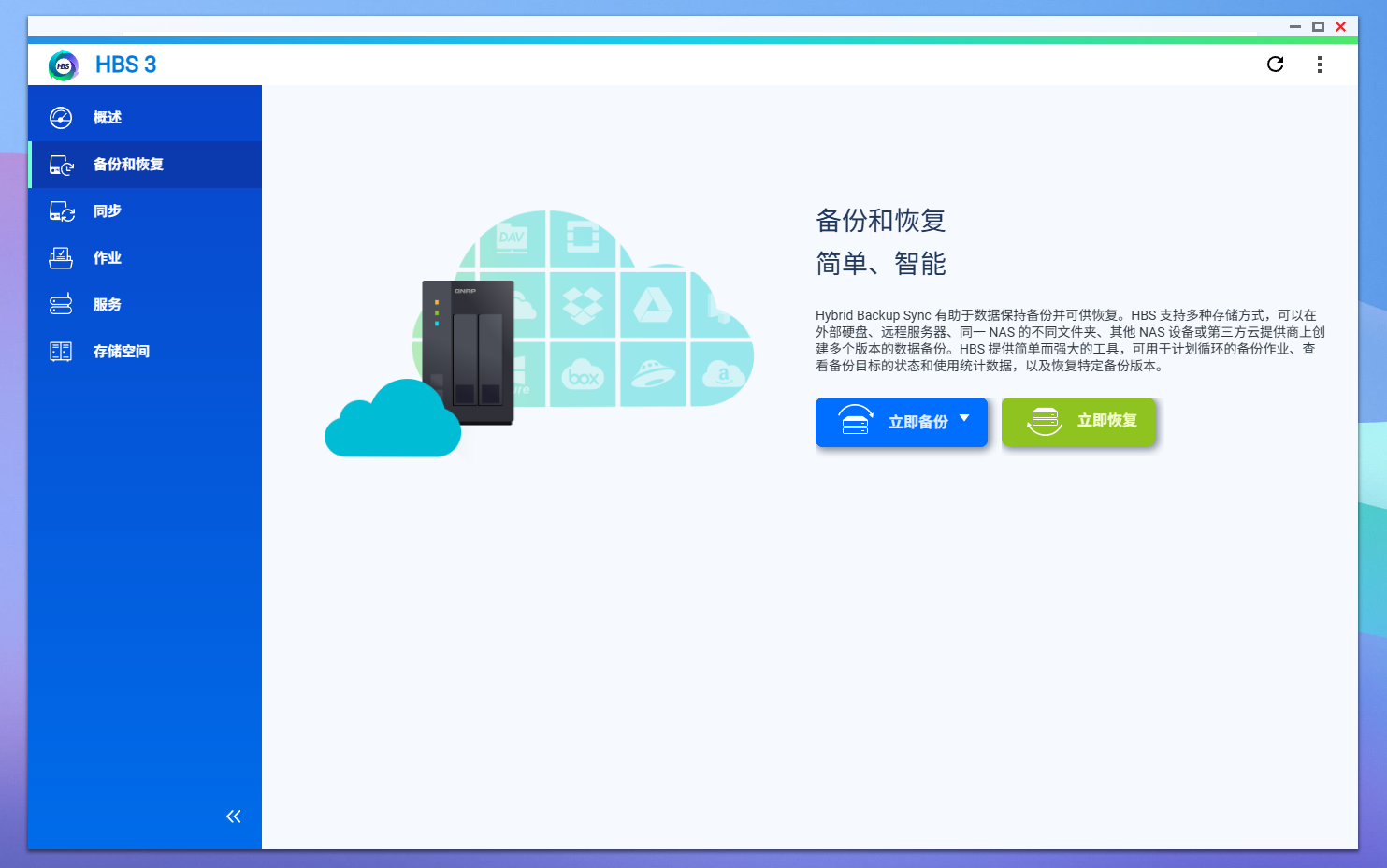Click the HBS 3 app logo
Image resolution: width=1387 pixels, height=868 pixels.
pyautogui.click(x=64, y=65)
